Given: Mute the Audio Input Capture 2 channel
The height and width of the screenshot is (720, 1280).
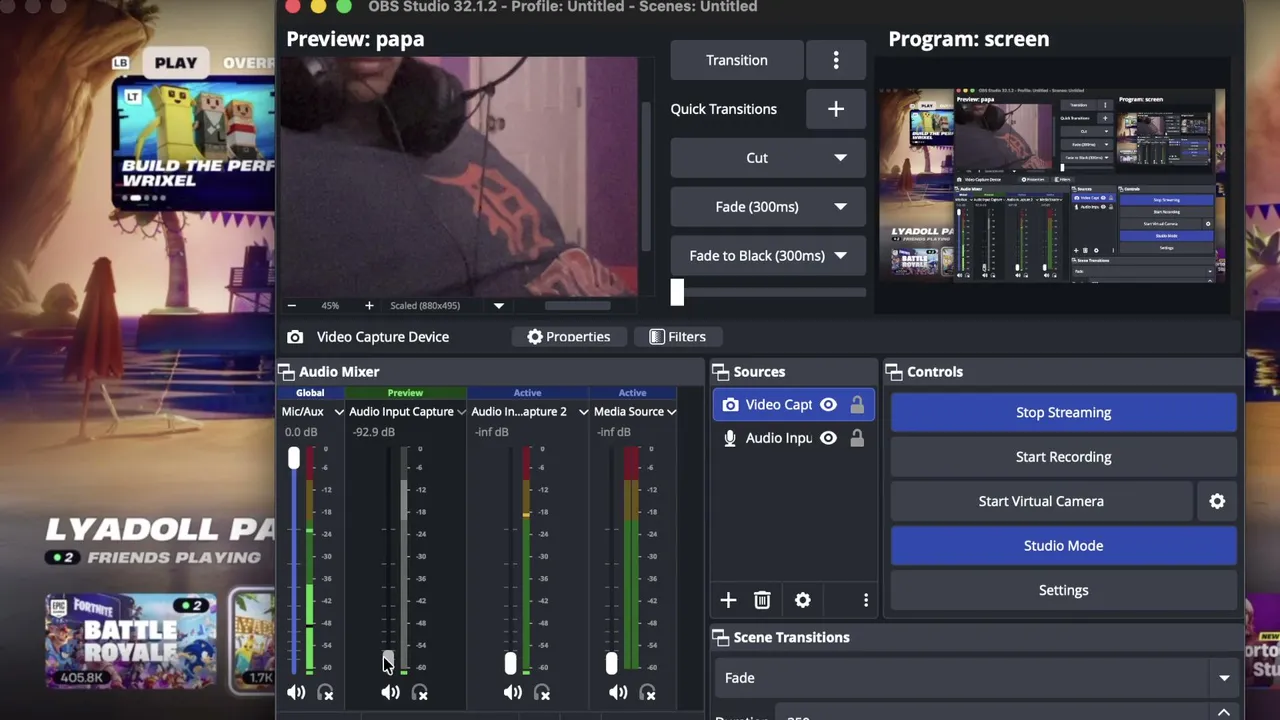Looking at the screenshot, I should (513, 692).
